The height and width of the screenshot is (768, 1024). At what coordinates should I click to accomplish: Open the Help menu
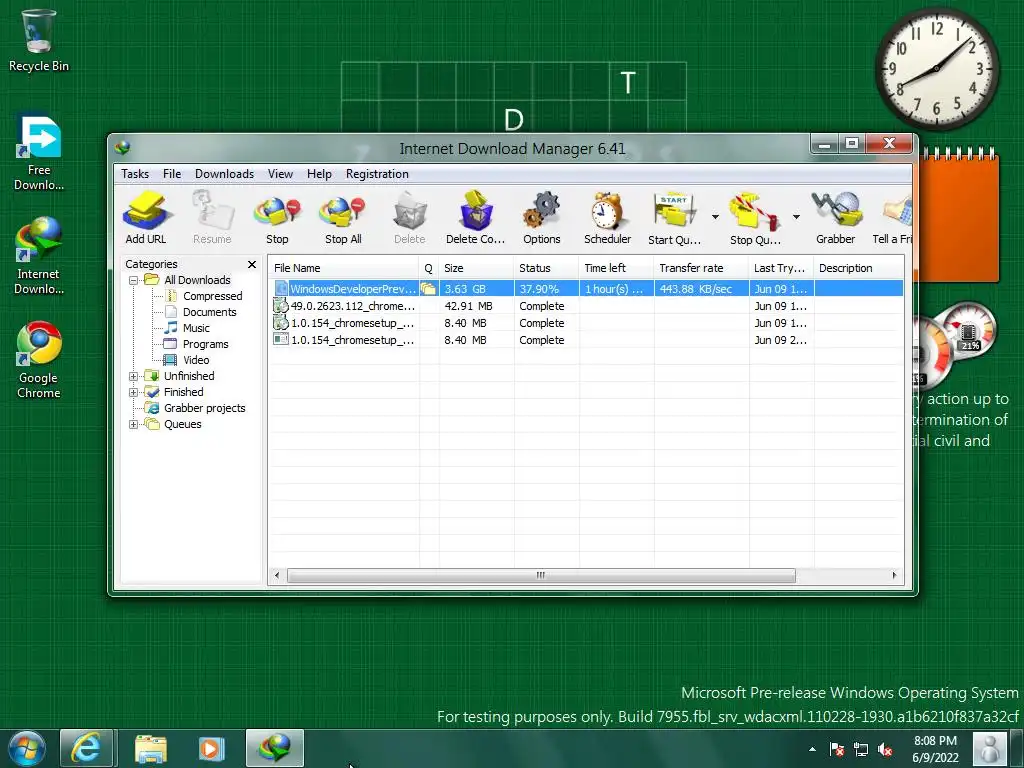[319, 174]
